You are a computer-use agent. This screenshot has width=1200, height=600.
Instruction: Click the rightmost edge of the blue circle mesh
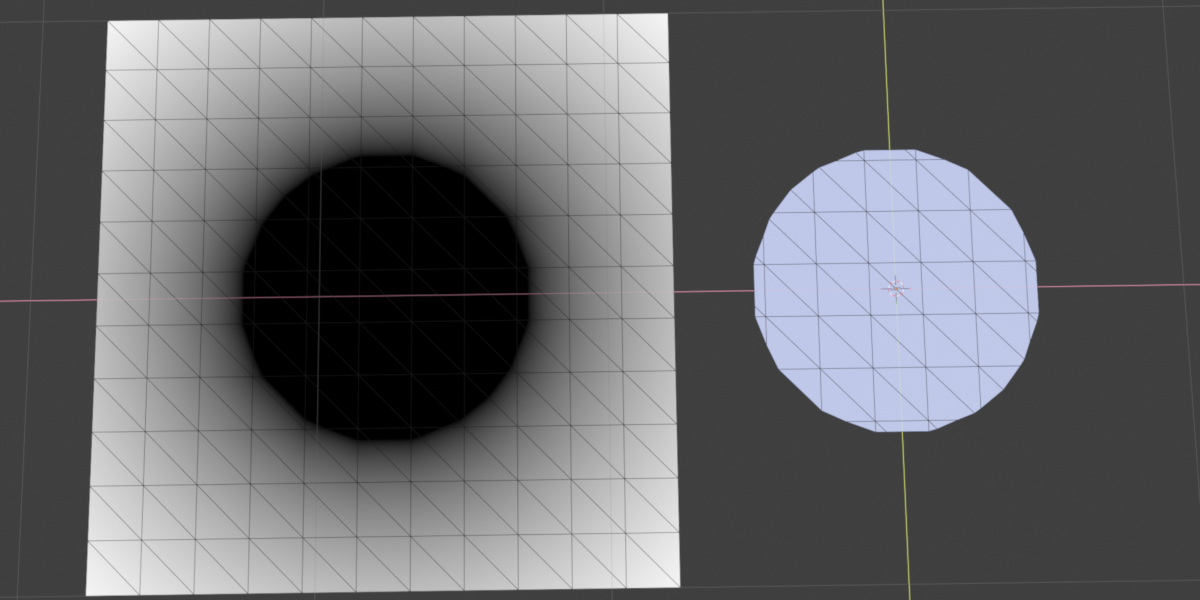1038,290
